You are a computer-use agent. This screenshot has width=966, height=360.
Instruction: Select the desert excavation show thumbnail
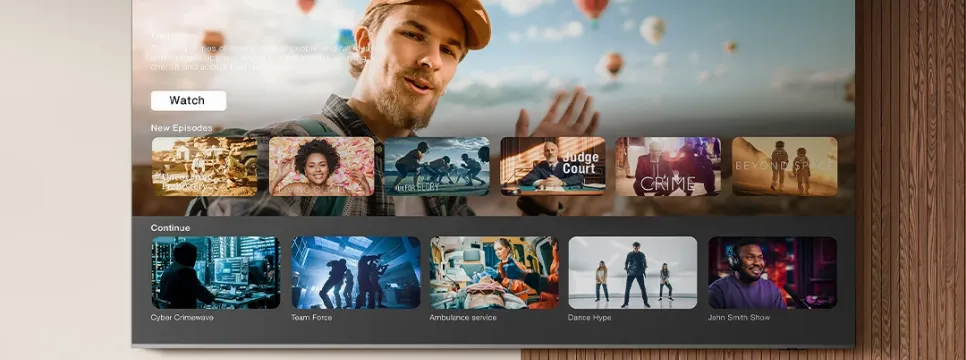205,166
